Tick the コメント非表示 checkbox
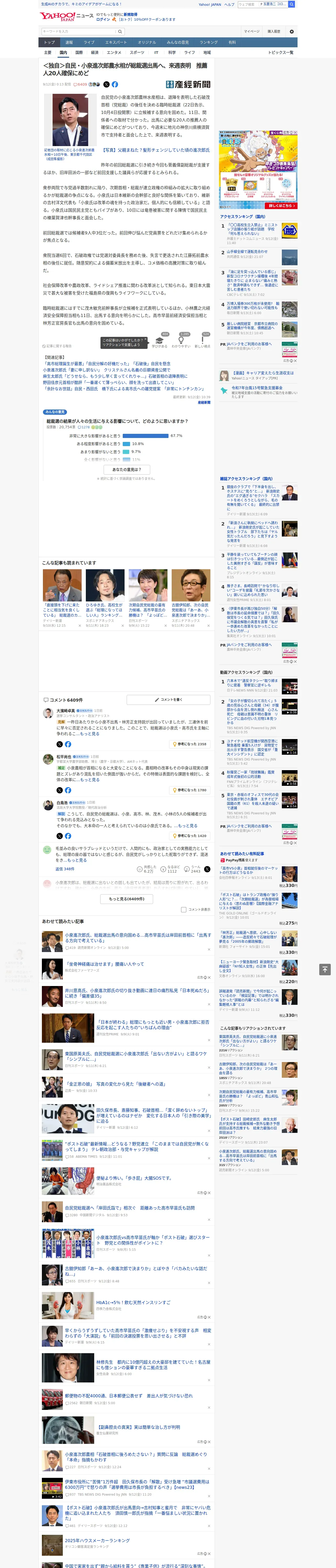 [x=183, y=909]
